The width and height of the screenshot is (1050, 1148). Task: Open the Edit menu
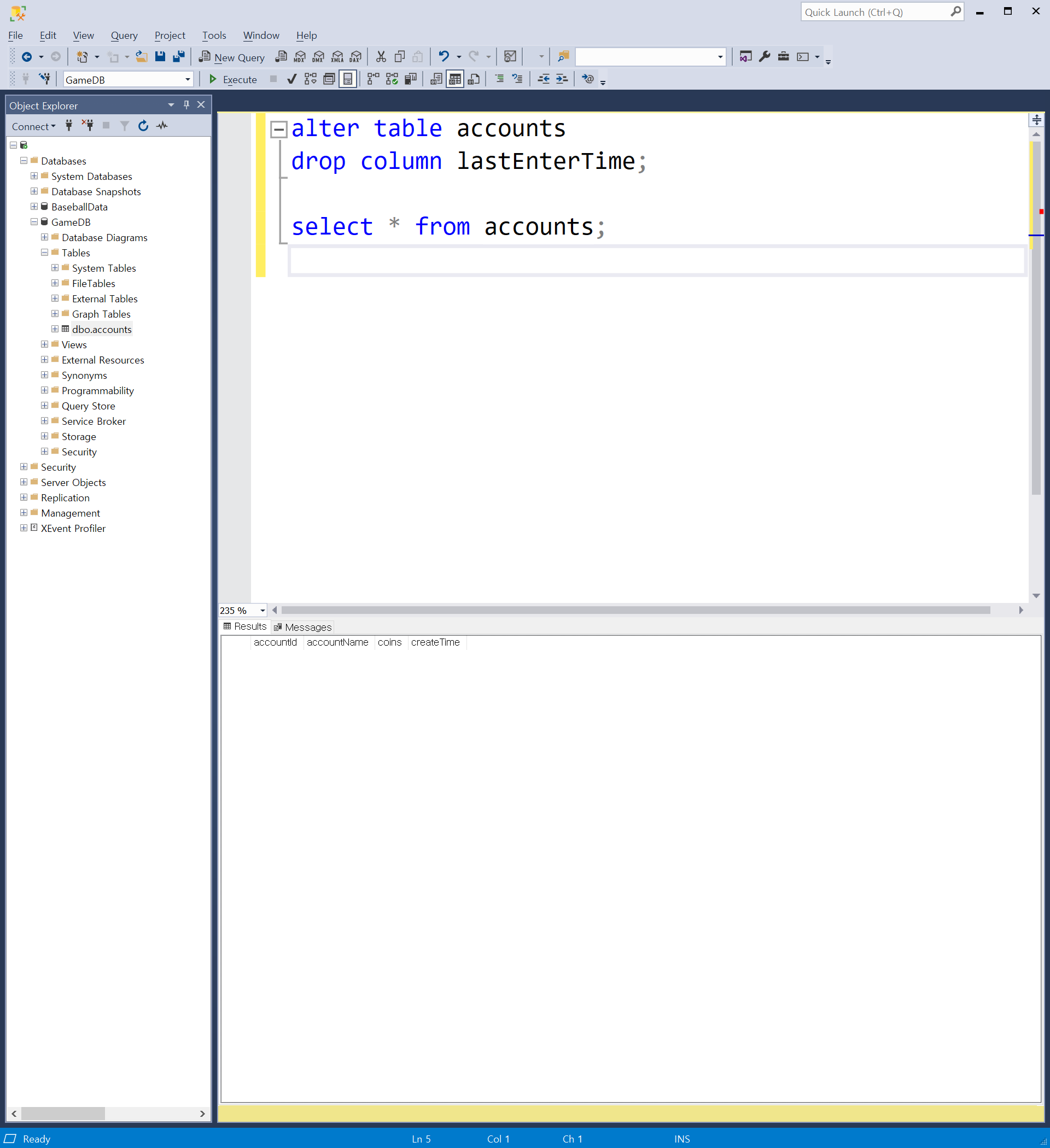pyautogui.click(x=48, y=36)
